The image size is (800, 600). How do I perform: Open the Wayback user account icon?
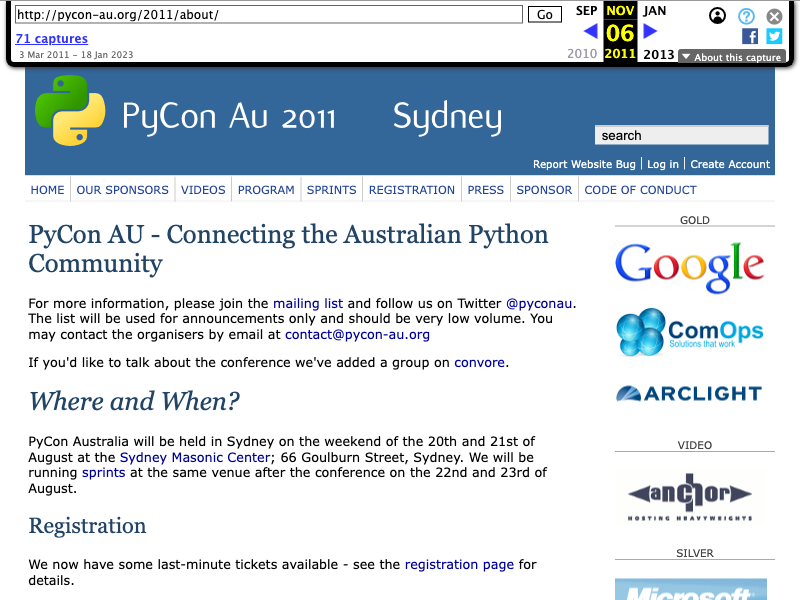[717, 16]
